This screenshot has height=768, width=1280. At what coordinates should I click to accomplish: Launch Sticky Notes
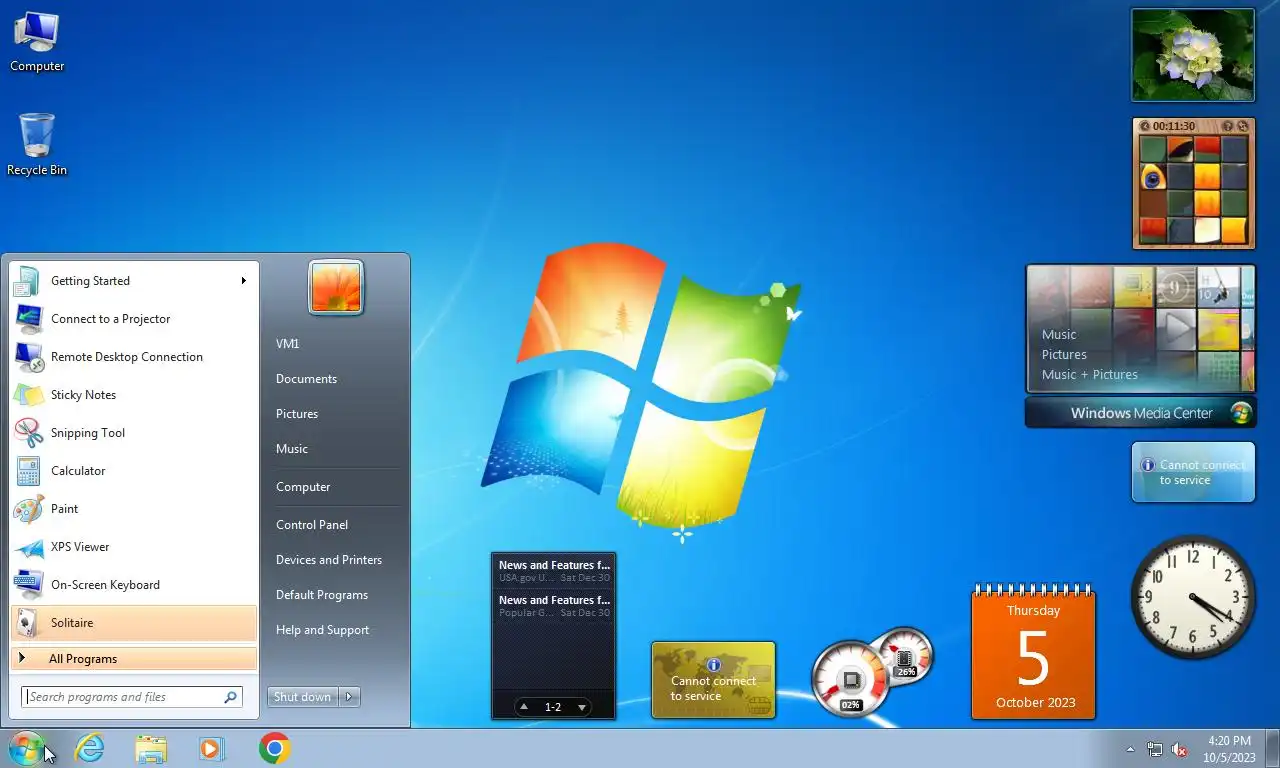(133, 395)
